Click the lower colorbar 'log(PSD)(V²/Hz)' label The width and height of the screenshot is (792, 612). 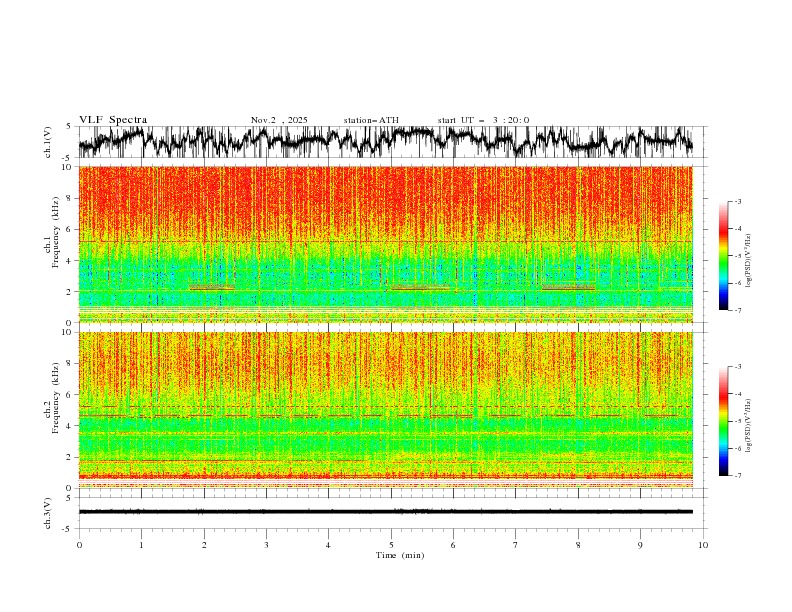click(x=749, y=425)
